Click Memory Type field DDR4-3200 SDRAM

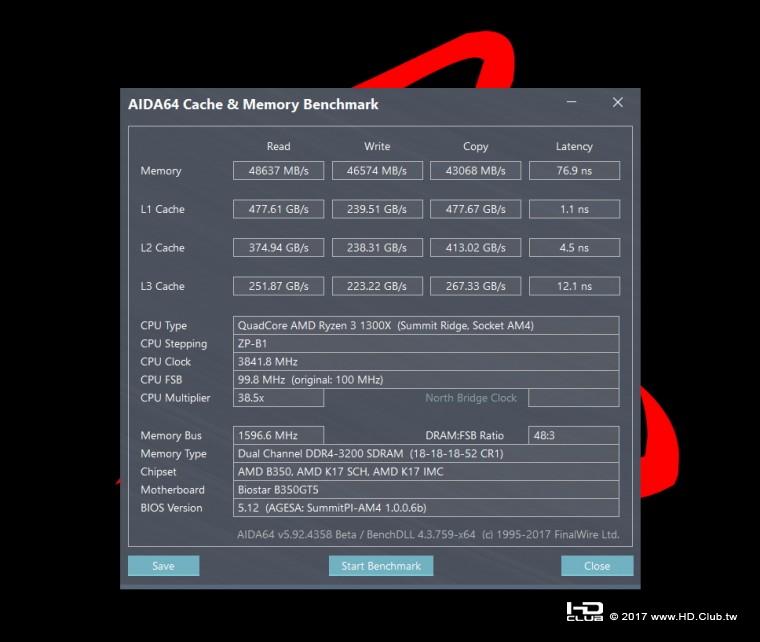426,454
